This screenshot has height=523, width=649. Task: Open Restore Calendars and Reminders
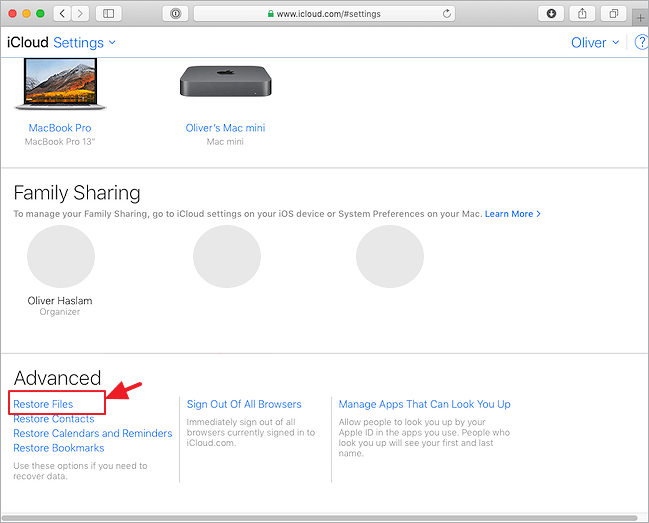pos(92,433)
